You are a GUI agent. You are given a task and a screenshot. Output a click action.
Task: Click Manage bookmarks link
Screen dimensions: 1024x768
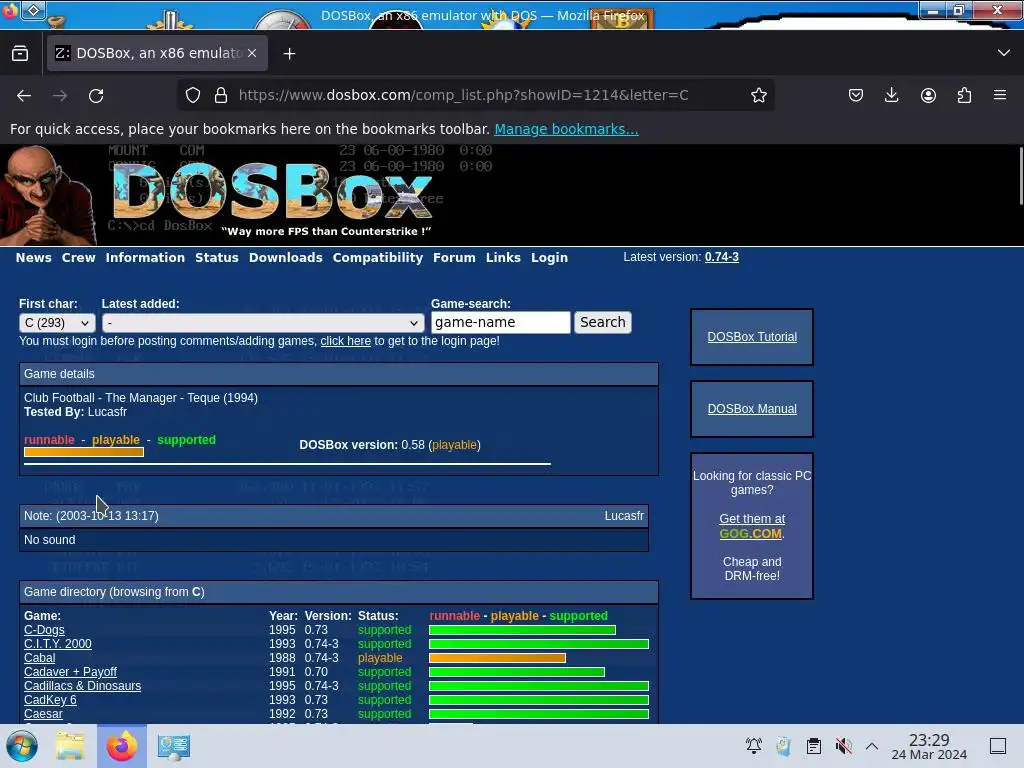tap(566, 129)
